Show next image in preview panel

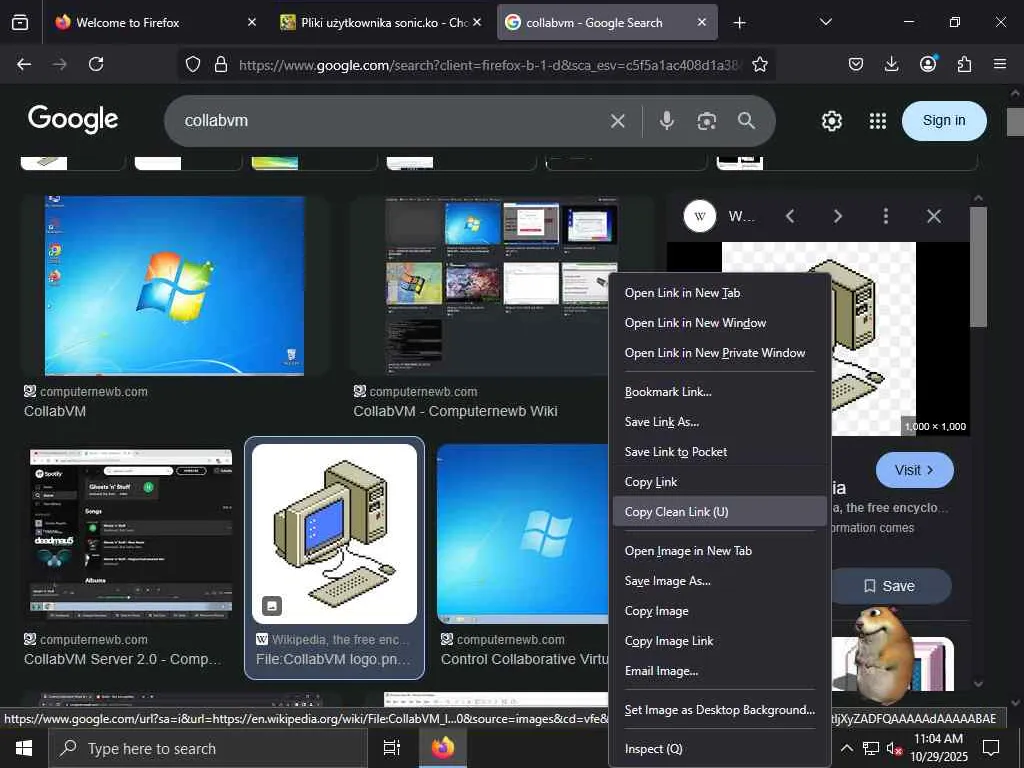838,216
